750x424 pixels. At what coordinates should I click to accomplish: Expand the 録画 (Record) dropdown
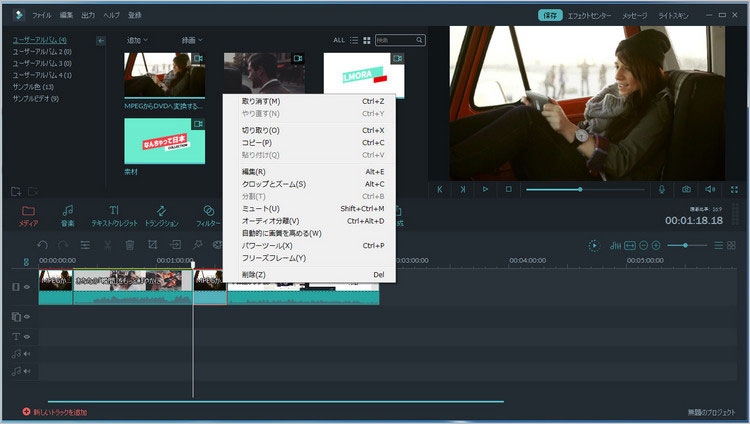tap(192, 40)
